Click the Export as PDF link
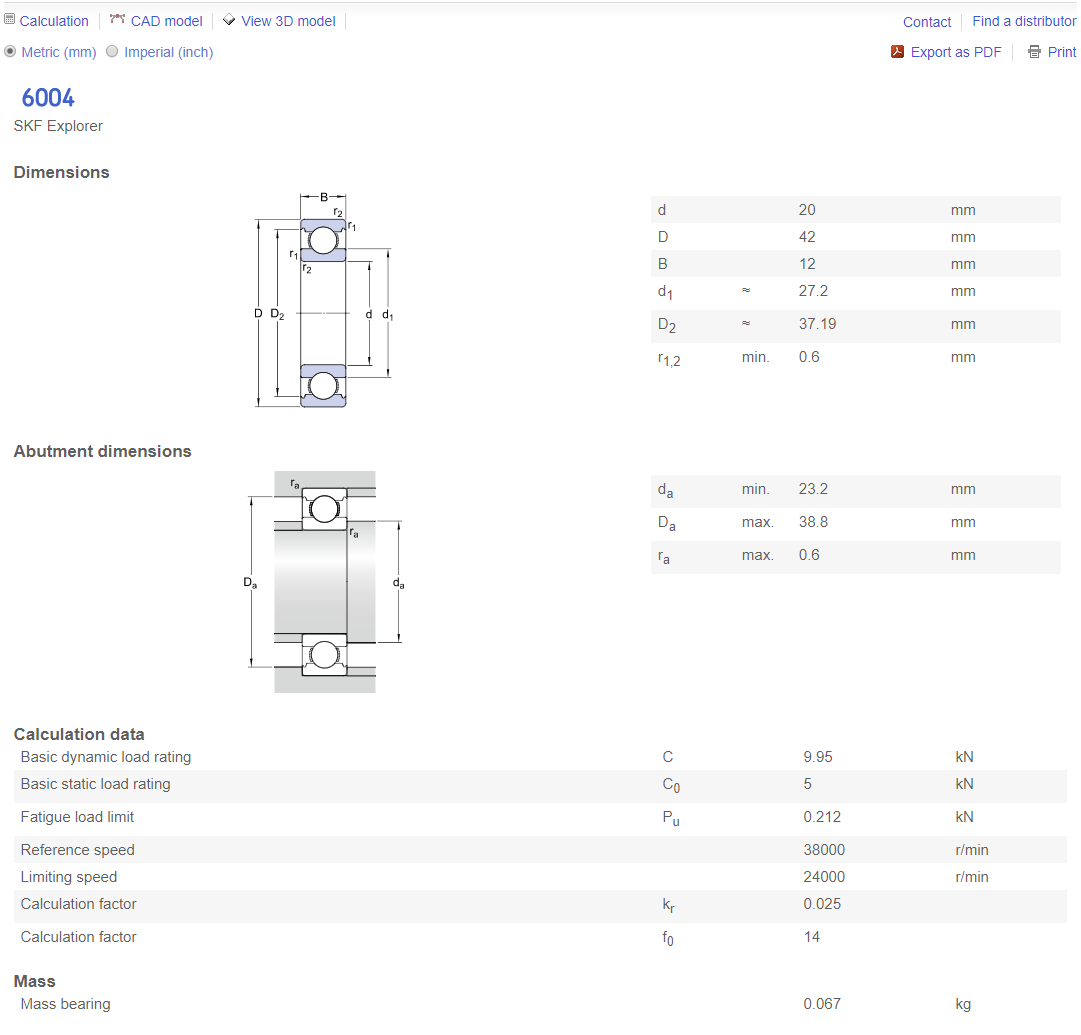1081x1035 pixels. (x=956, y=52)
